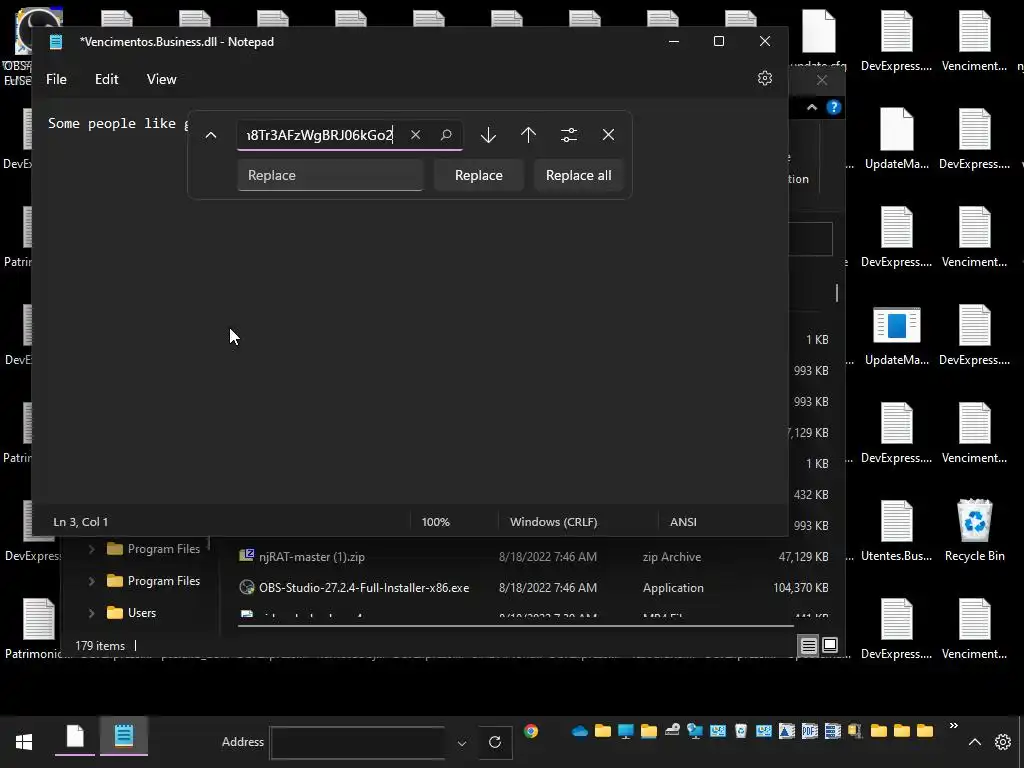Image resolution: width=1024 pixels, height=768 pixels.
Task: Close the background Explorer window
Action: click(x=822, y=80)
